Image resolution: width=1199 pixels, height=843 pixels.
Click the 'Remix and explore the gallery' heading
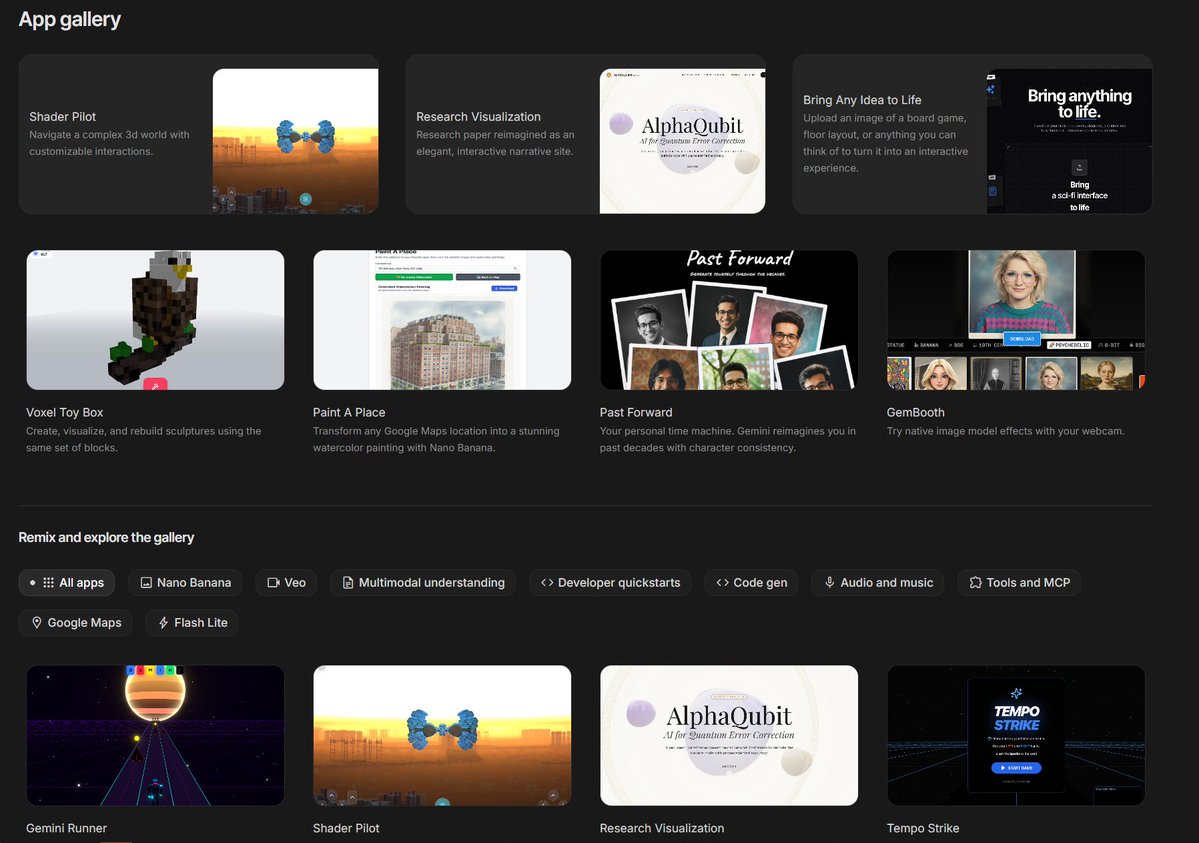click(x=106, y=537)
